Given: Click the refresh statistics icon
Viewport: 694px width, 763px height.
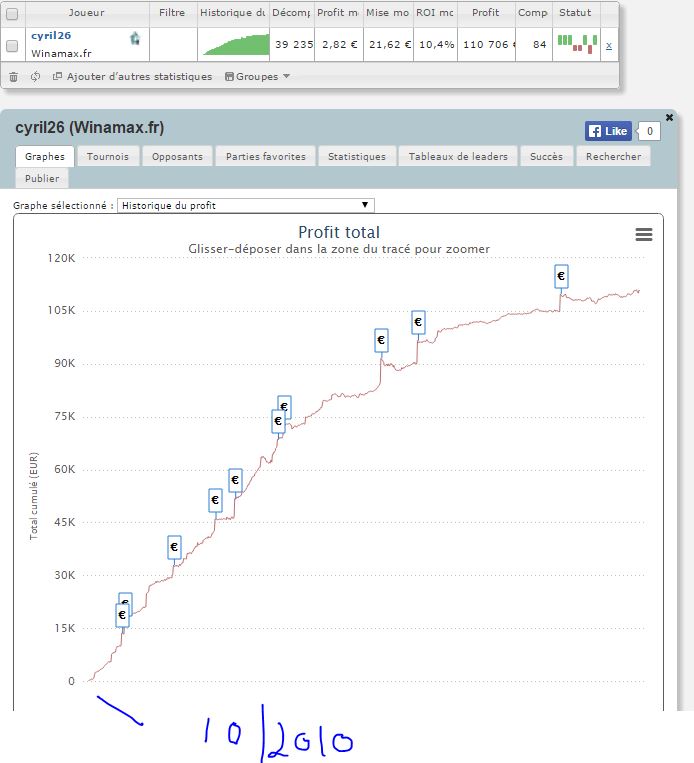Looking at the screenshot, I should (36, 76).
